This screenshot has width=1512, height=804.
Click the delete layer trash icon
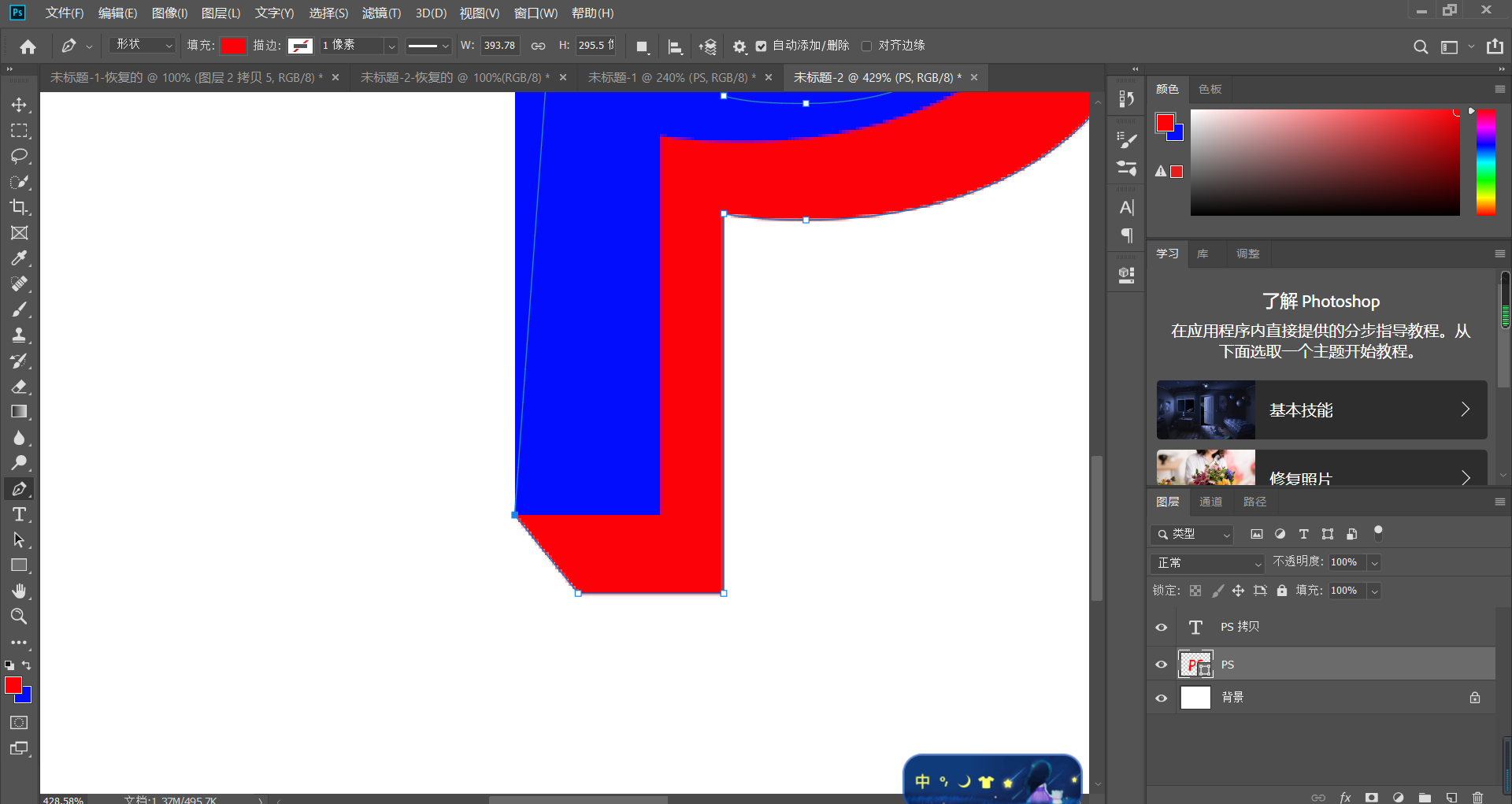(x=1477, y=797)
